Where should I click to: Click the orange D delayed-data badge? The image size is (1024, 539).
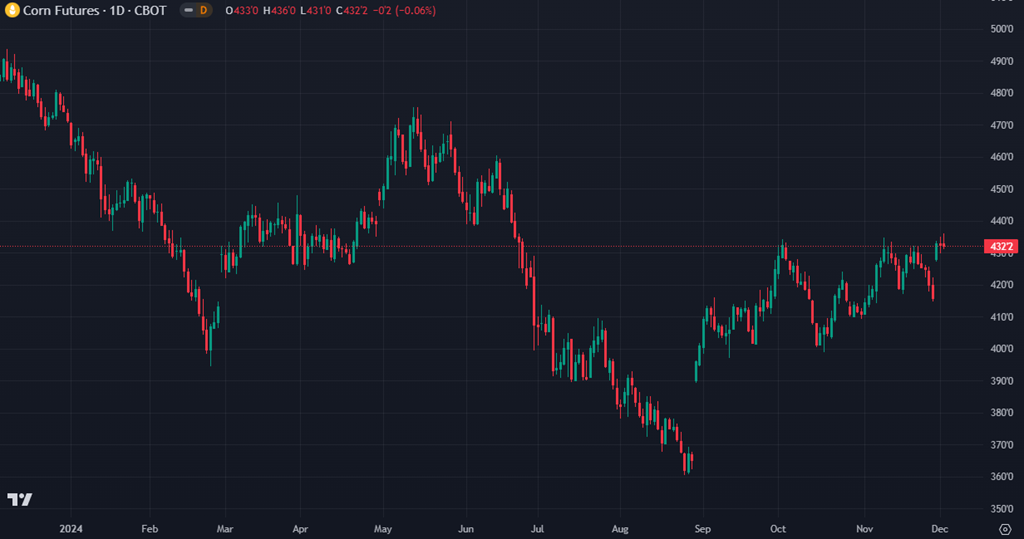pos(204,10)
